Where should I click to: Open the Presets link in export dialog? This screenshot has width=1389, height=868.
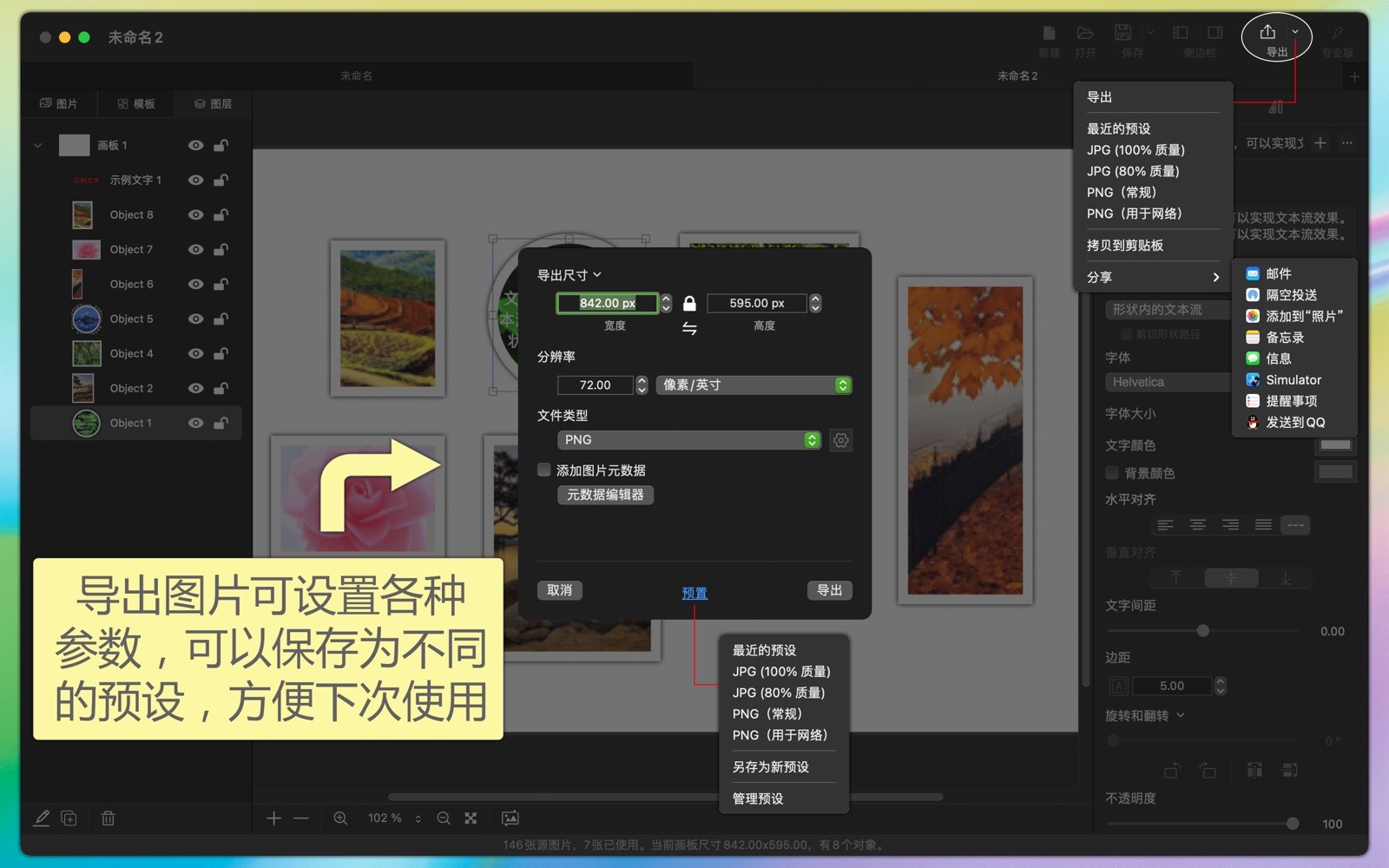(x=694, y=593)
